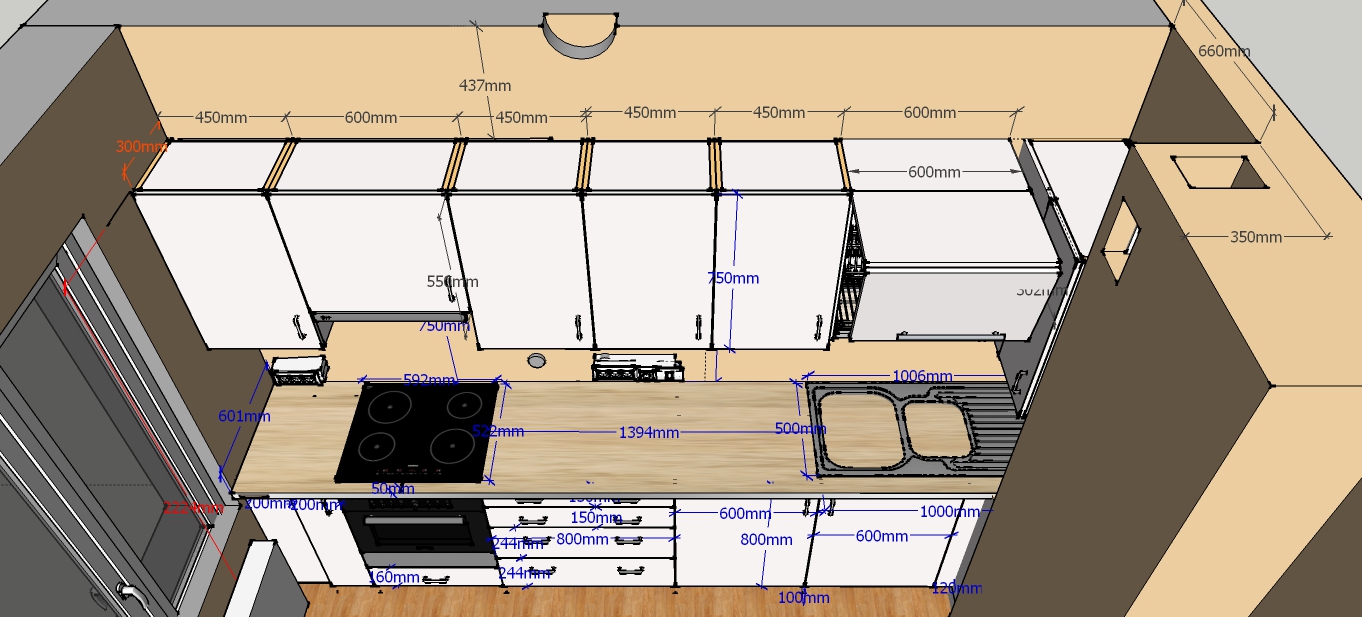Click the 660mm dimension label
This screenshot has height=617, width=1362.
pos(1224,51)
